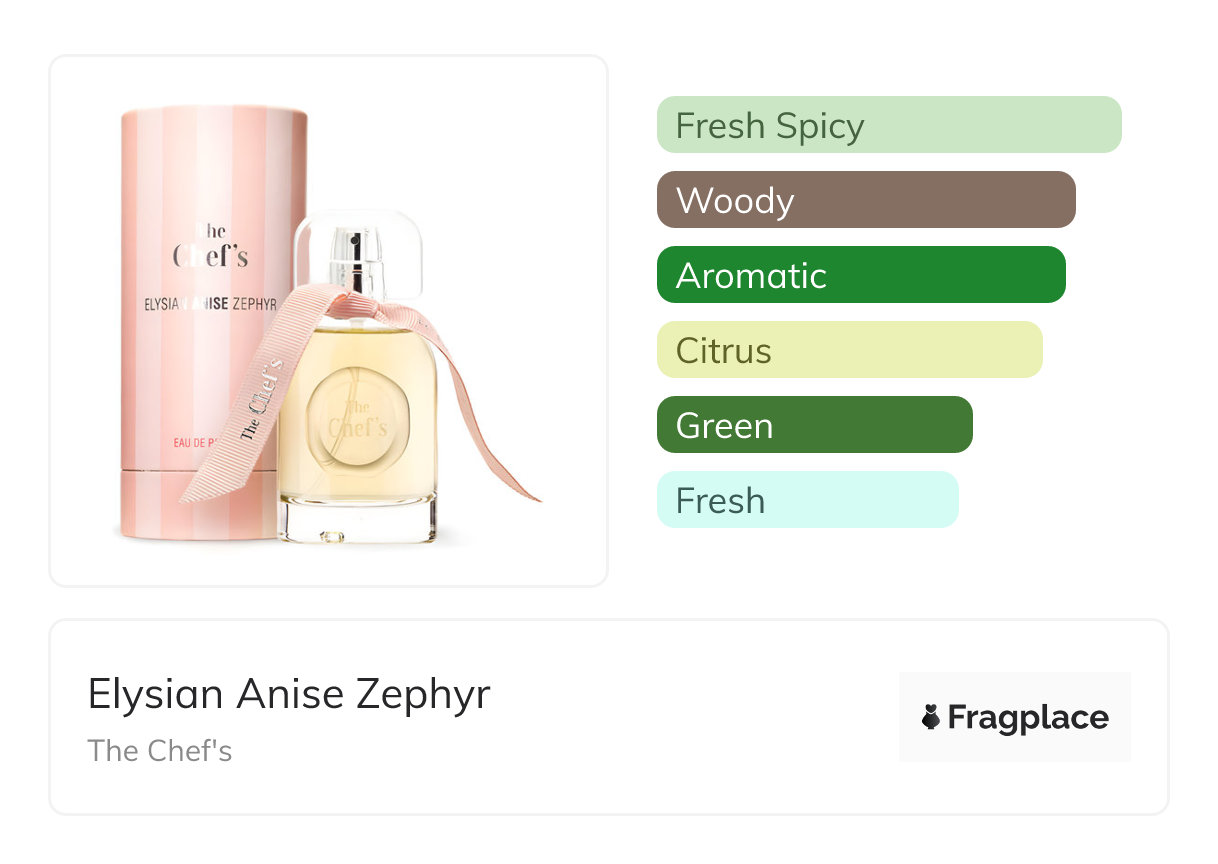This screenshot has width=1218, height=864.
Task: Select the light blue Fresh accord bar
Action: tap(807, 500)
